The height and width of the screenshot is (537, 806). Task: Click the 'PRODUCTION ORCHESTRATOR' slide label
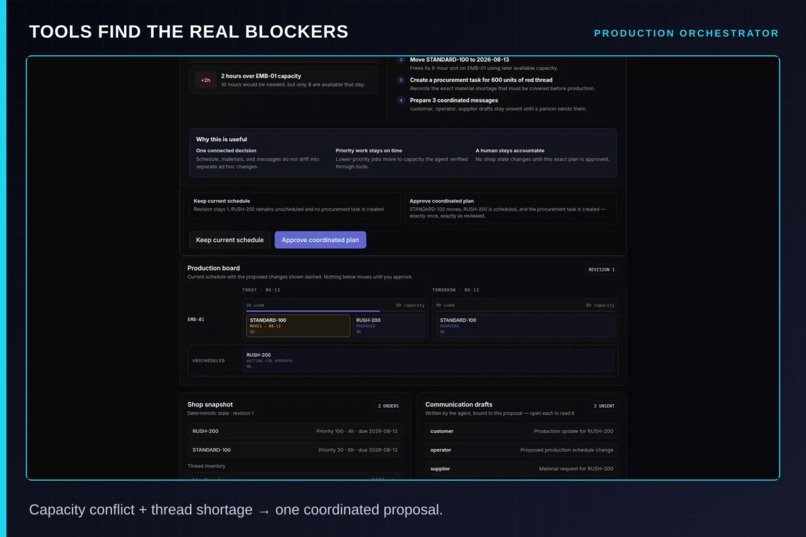pos(686,33)
